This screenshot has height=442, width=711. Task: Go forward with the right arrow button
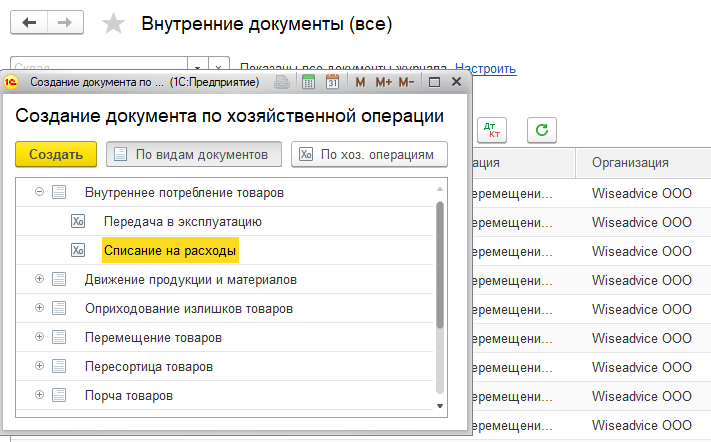pyautogui.click(x=65, y=22)
